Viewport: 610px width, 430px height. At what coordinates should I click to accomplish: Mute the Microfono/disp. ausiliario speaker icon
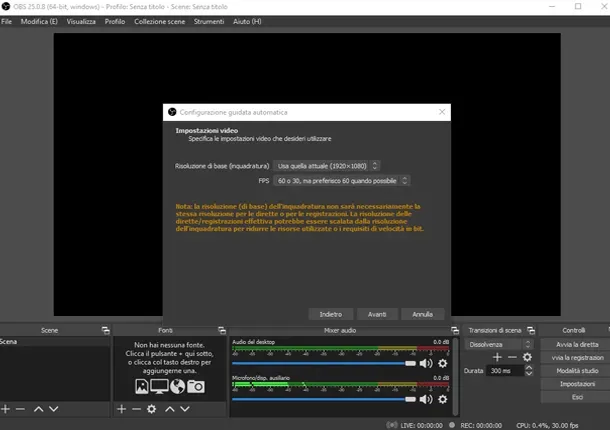pos(426,399)
